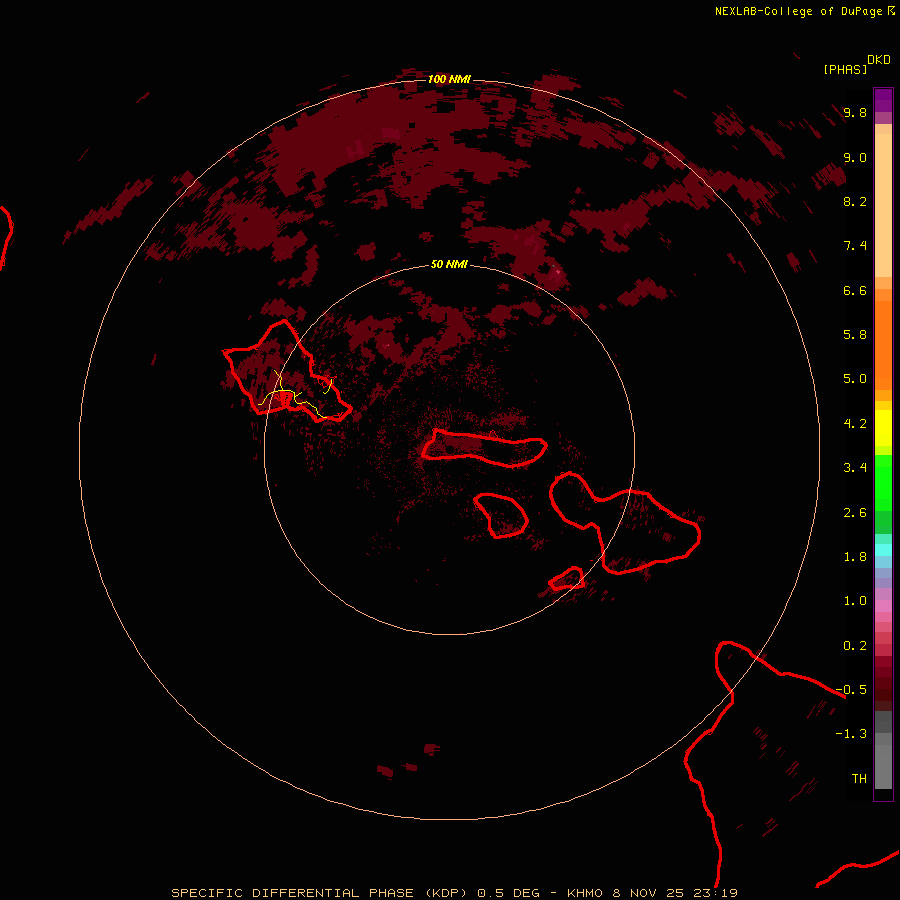Pick the 6.6 legend value

tap(855, 290)
